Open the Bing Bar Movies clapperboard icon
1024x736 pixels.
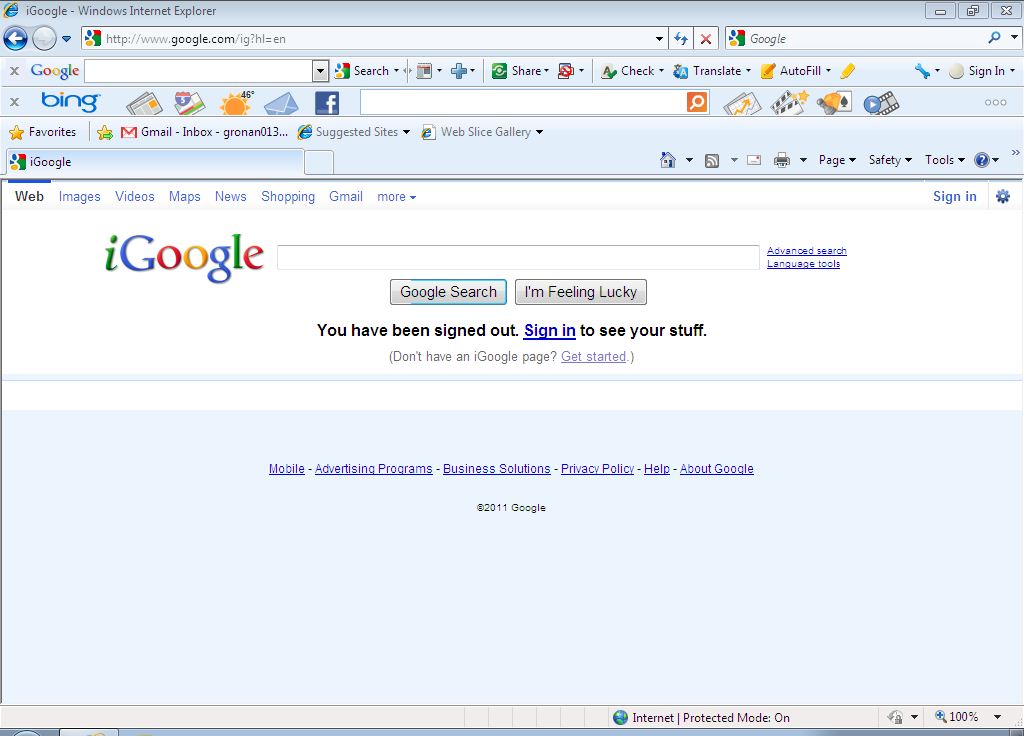click(789, 103)
